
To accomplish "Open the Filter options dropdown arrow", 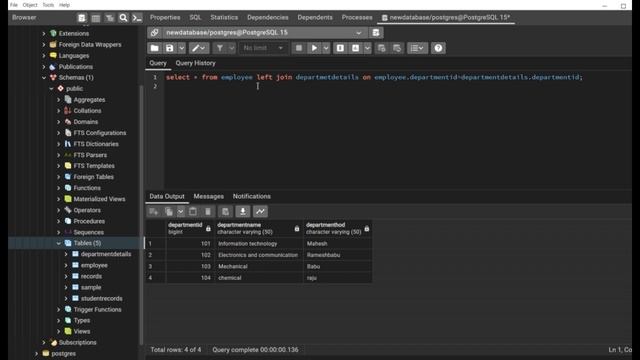I will 231,48.
